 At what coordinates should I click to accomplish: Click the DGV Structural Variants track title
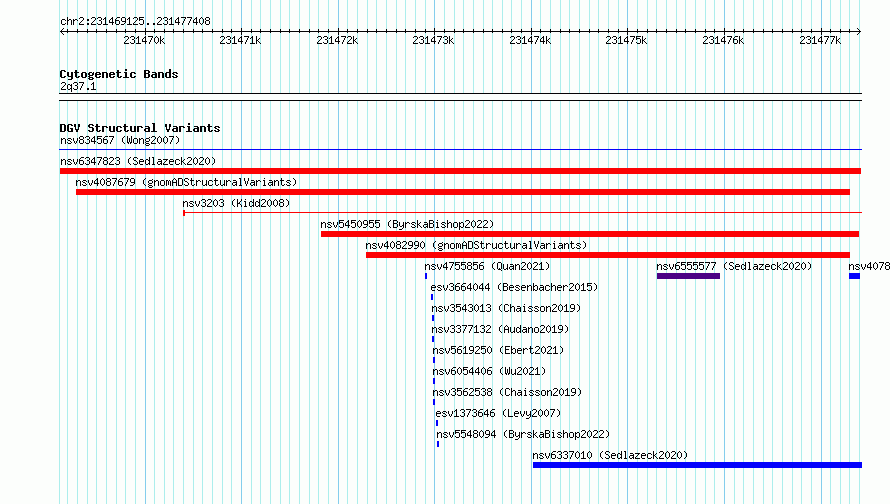(x=140, y=128)
